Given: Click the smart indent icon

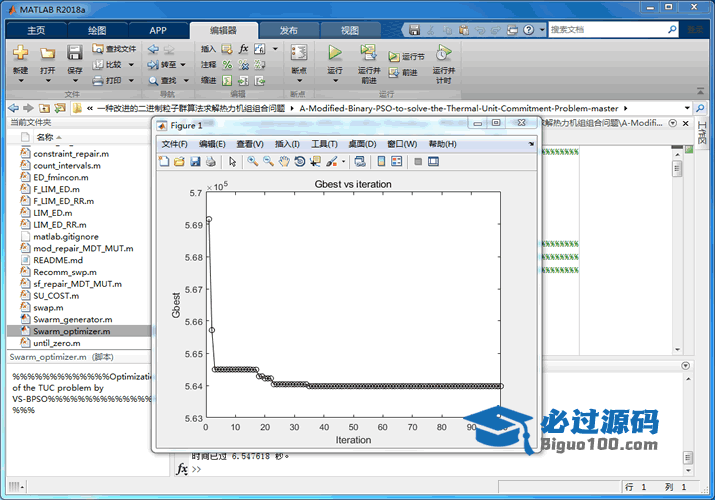Looking at the screenshot, I should tap(227, 81).
